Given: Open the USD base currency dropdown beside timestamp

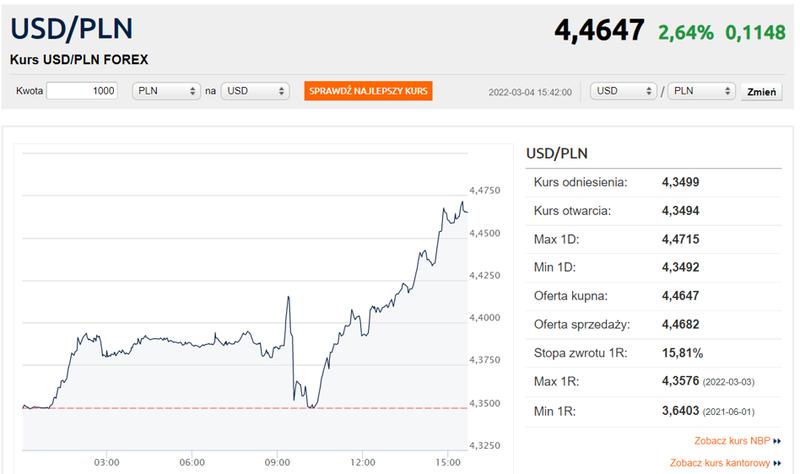Looking at the screenshot, I should pos(623,91).
